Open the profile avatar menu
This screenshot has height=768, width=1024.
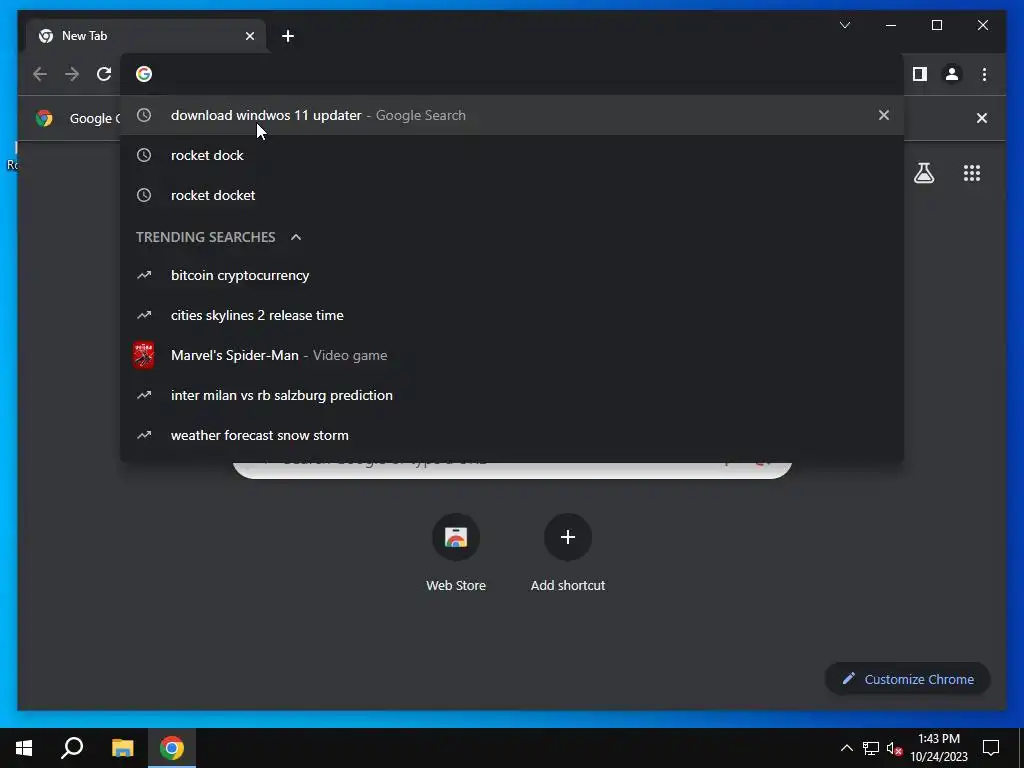coord(952,74)
